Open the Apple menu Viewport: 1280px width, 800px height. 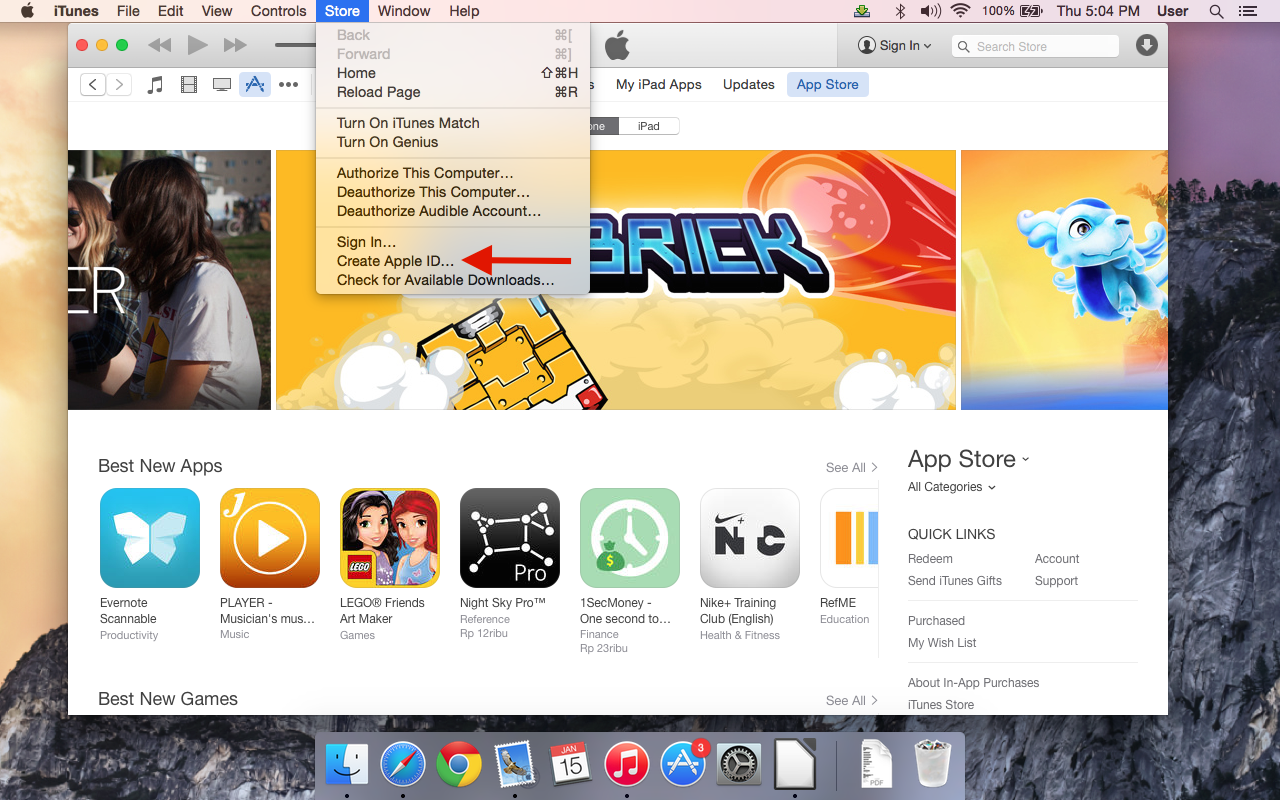27,11
